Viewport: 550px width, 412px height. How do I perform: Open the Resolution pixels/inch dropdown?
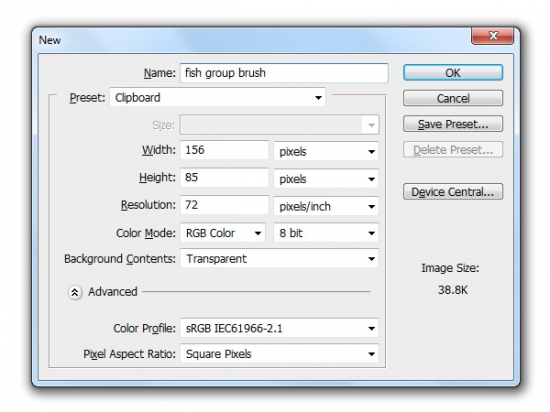click(326, 206)
